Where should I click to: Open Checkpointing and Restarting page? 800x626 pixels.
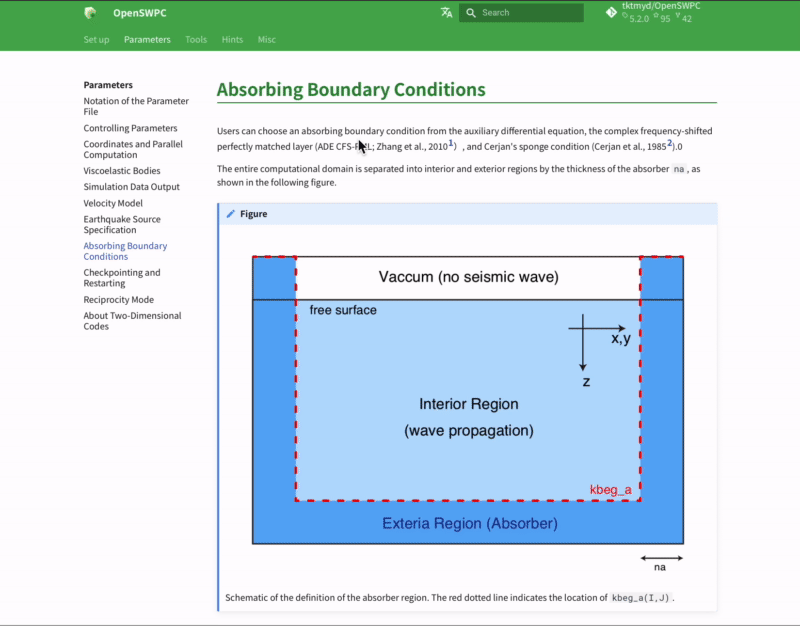(x=121, y=278)
